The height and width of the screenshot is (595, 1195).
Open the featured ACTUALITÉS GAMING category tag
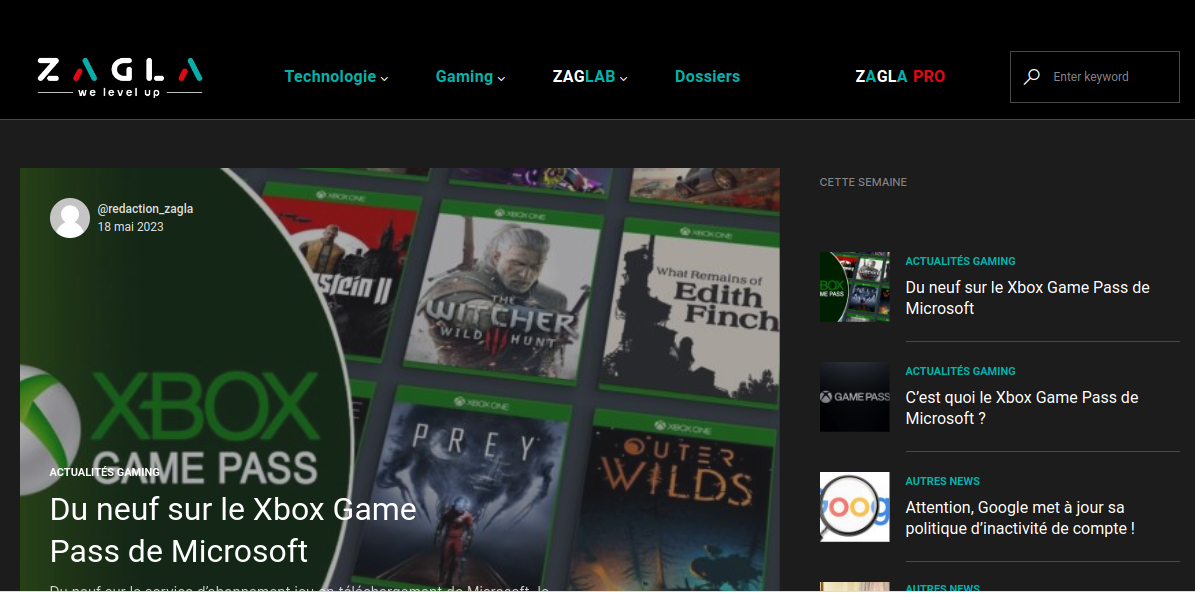click(104, 472)
